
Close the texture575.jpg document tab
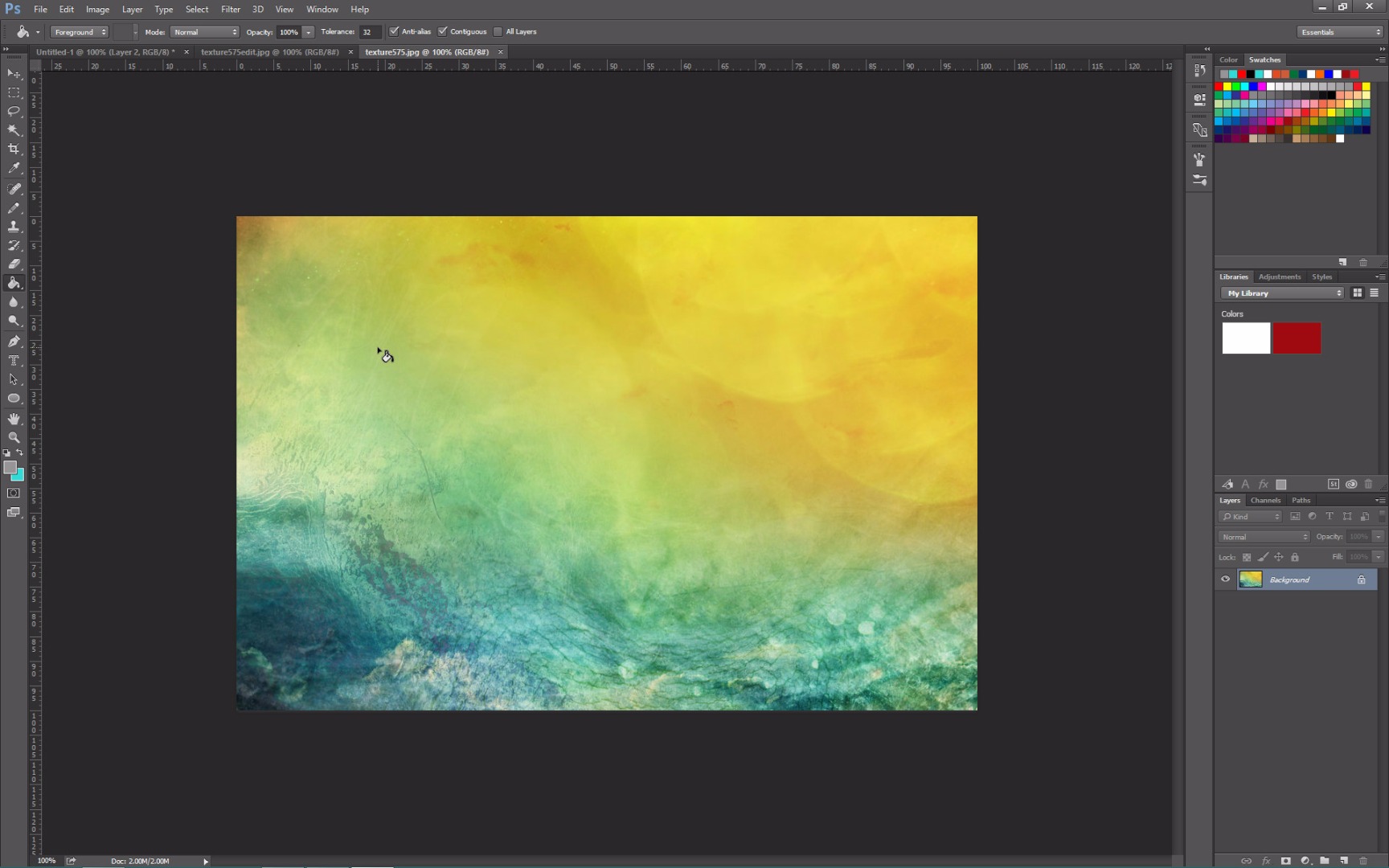501,51
